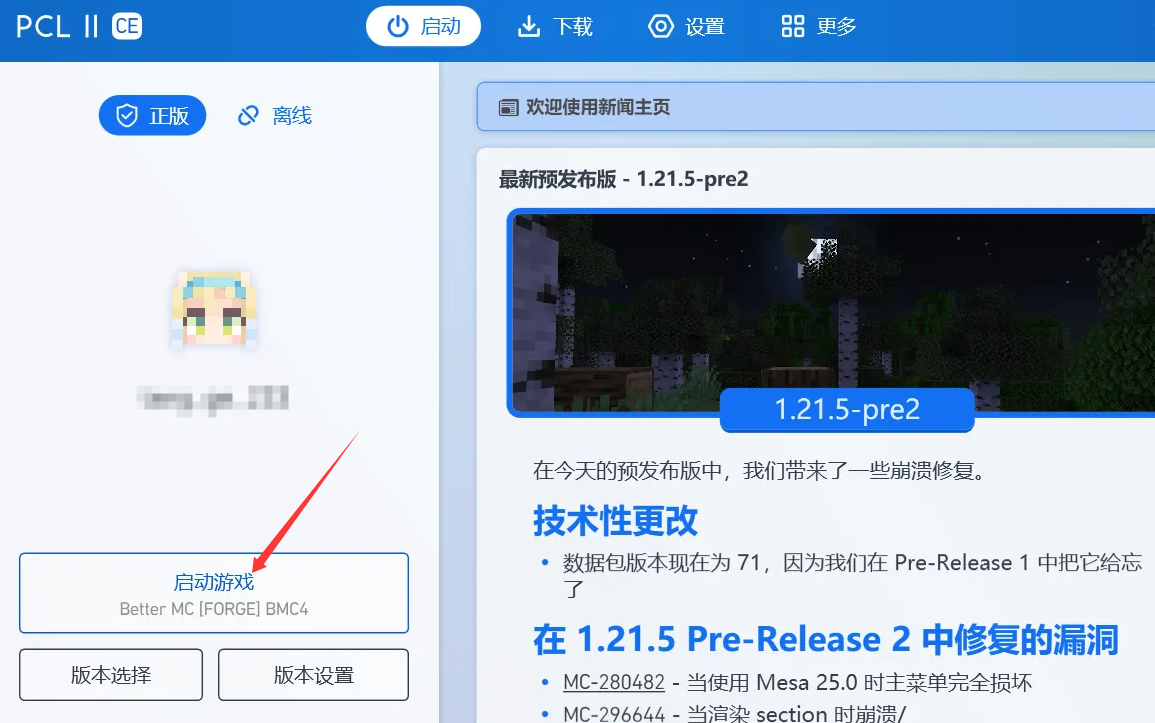Click the newspaper icon in news banner
The height and width of the screenshot is (723, 1155).
click(508, 107)
